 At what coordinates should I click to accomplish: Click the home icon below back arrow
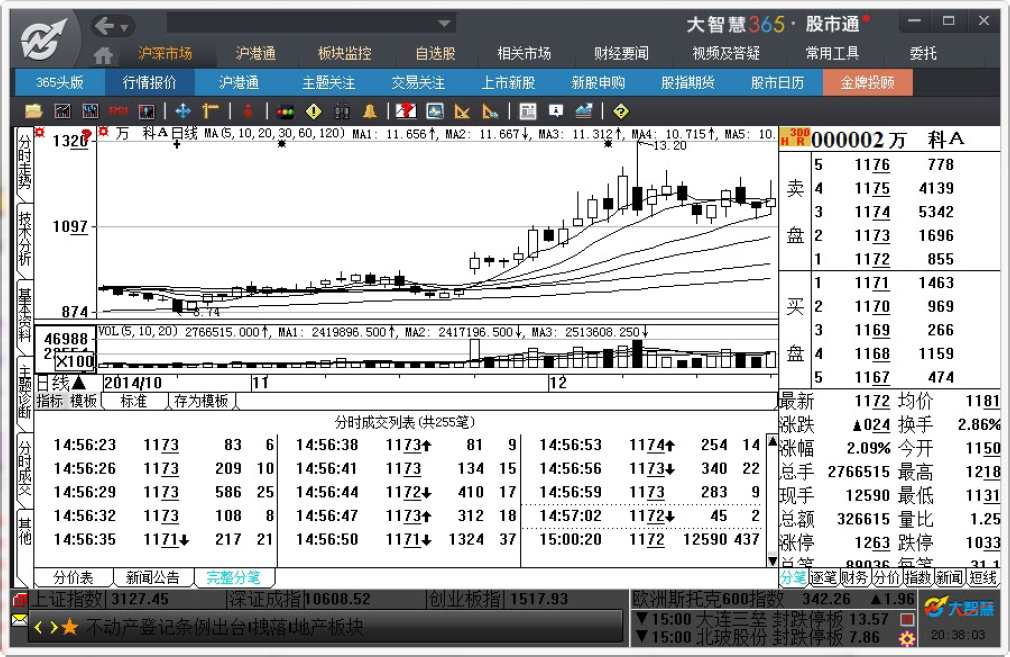tap(103, 55)
